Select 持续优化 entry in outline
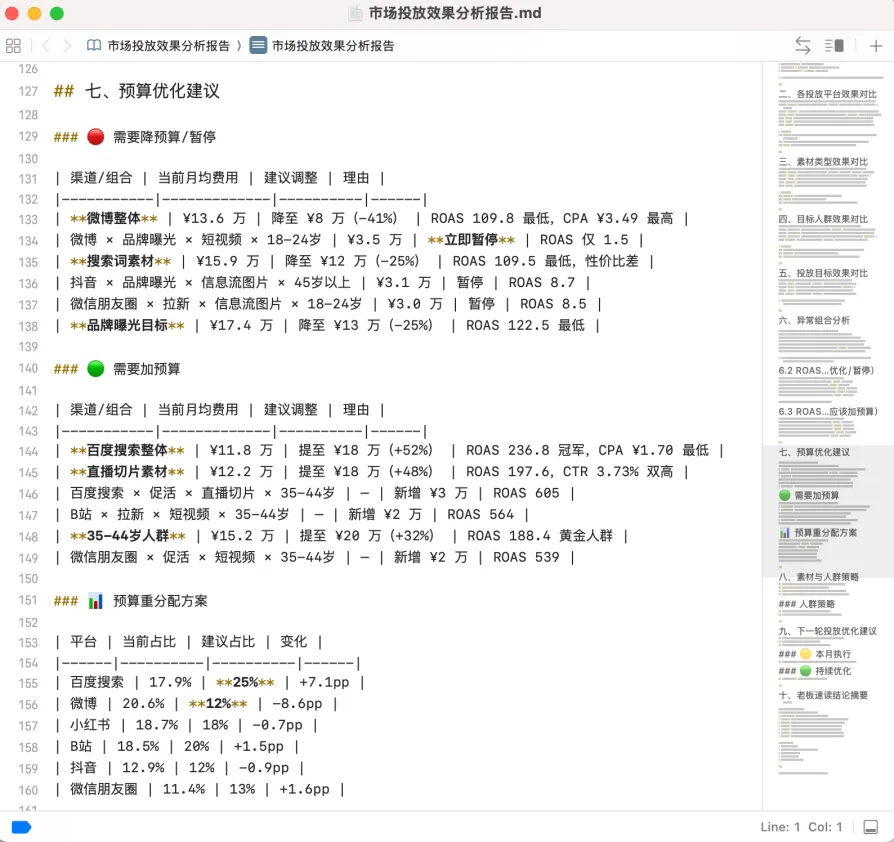Screen dimensions: 894x842 click(x=814, y=671)
